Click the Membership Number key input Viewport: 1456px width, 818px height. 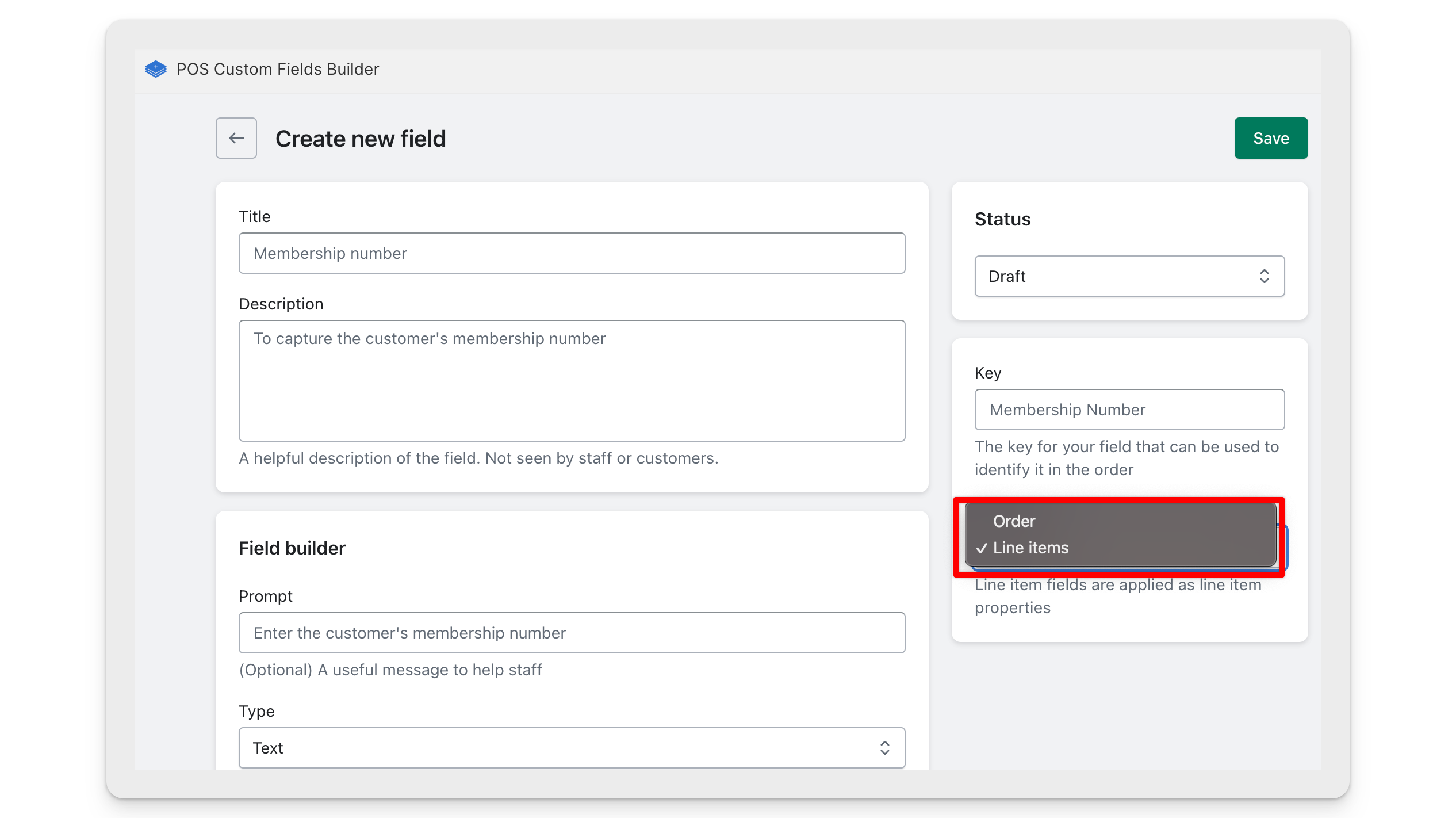(x=1129, y=409)
